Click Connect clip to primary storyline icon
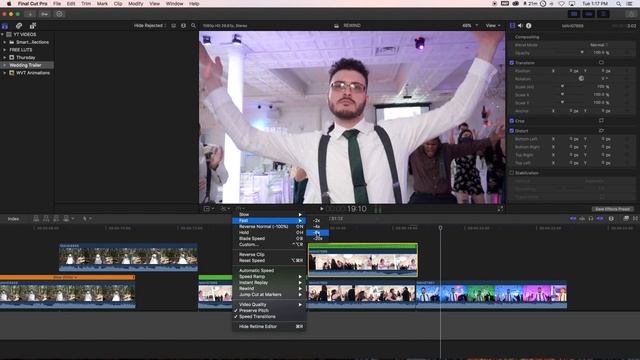 coord(36,219)
